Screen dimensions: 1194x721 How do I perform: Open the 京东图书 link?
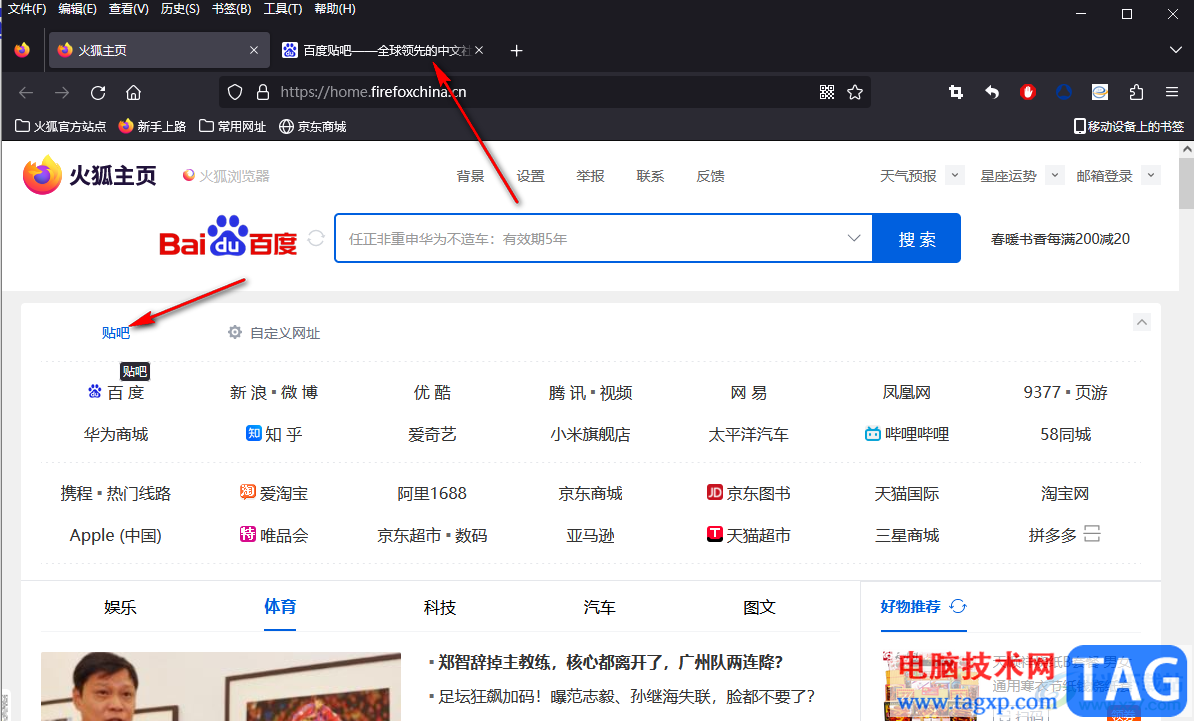coord(749,493)
